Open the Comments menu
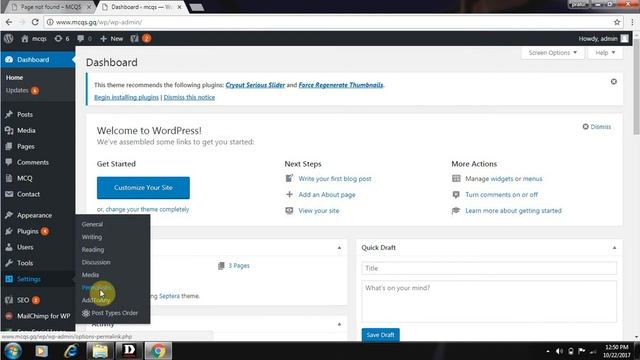Image resolution: width=640 pixels, height=360 pixels. tap(33, 162)
